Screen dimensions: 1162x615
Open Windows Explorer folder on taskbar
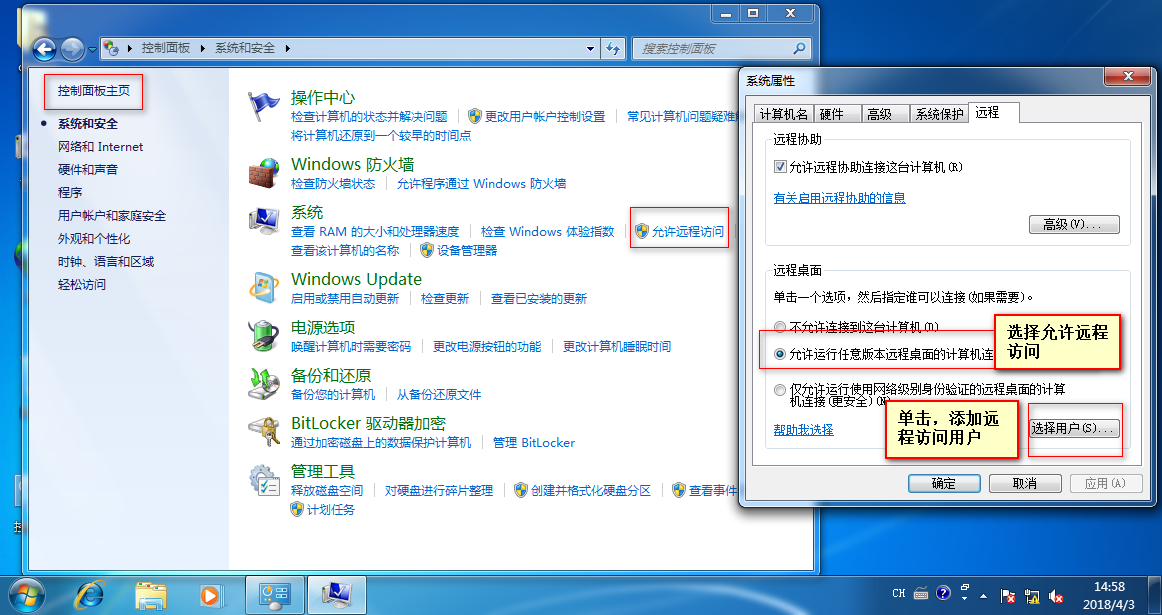click(x=150, y=595)
